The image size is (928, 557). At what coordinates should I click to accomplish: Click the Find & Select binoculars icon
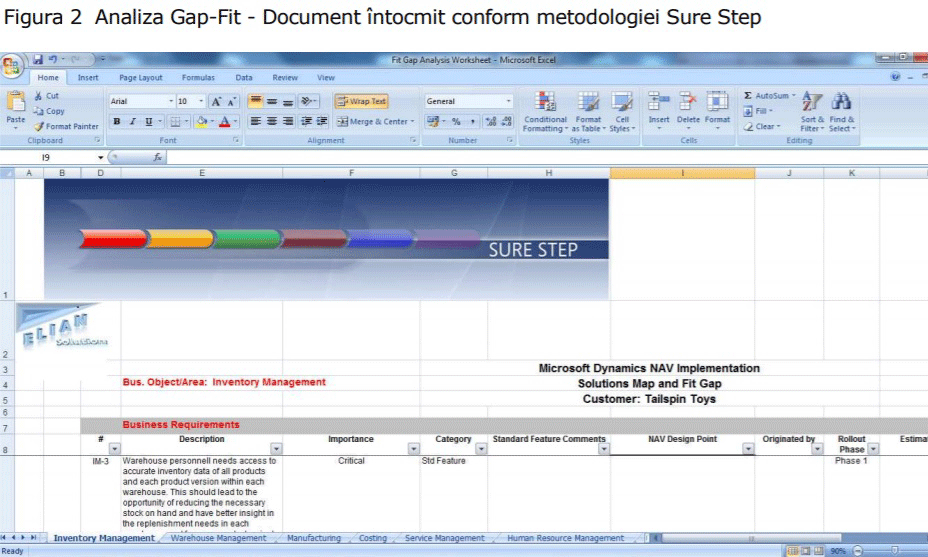coord(841,110)
